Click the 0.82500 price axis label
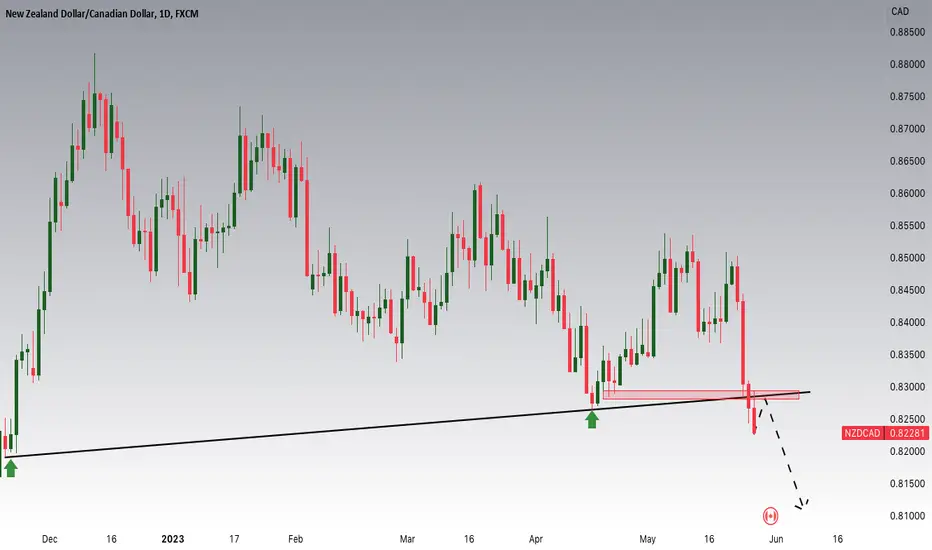This screenshot has width=932, height=550. (x=907, y=419)
